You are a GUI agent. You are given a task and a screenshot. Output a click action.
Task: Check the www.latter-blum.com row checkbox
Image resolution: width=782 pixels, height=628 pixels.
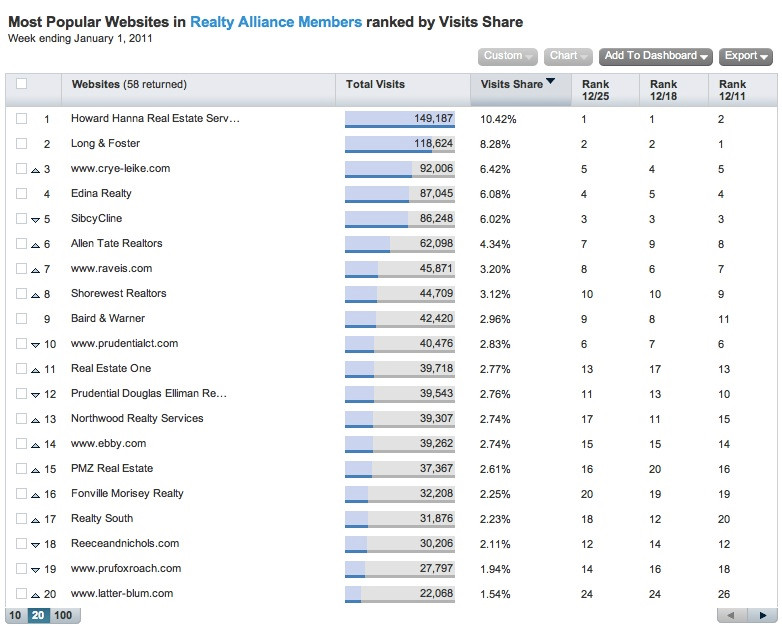point(21,593)
